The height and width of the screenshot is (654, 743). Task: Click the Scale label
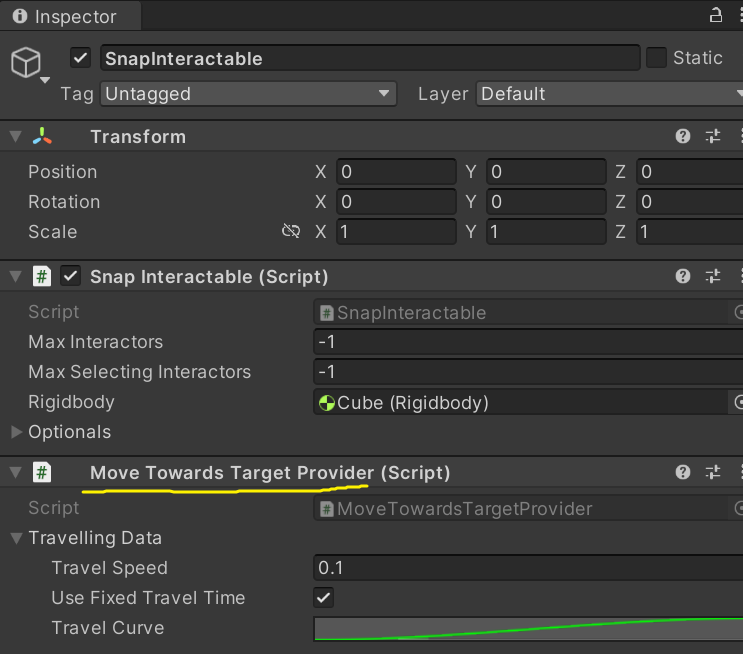(53, 232)
